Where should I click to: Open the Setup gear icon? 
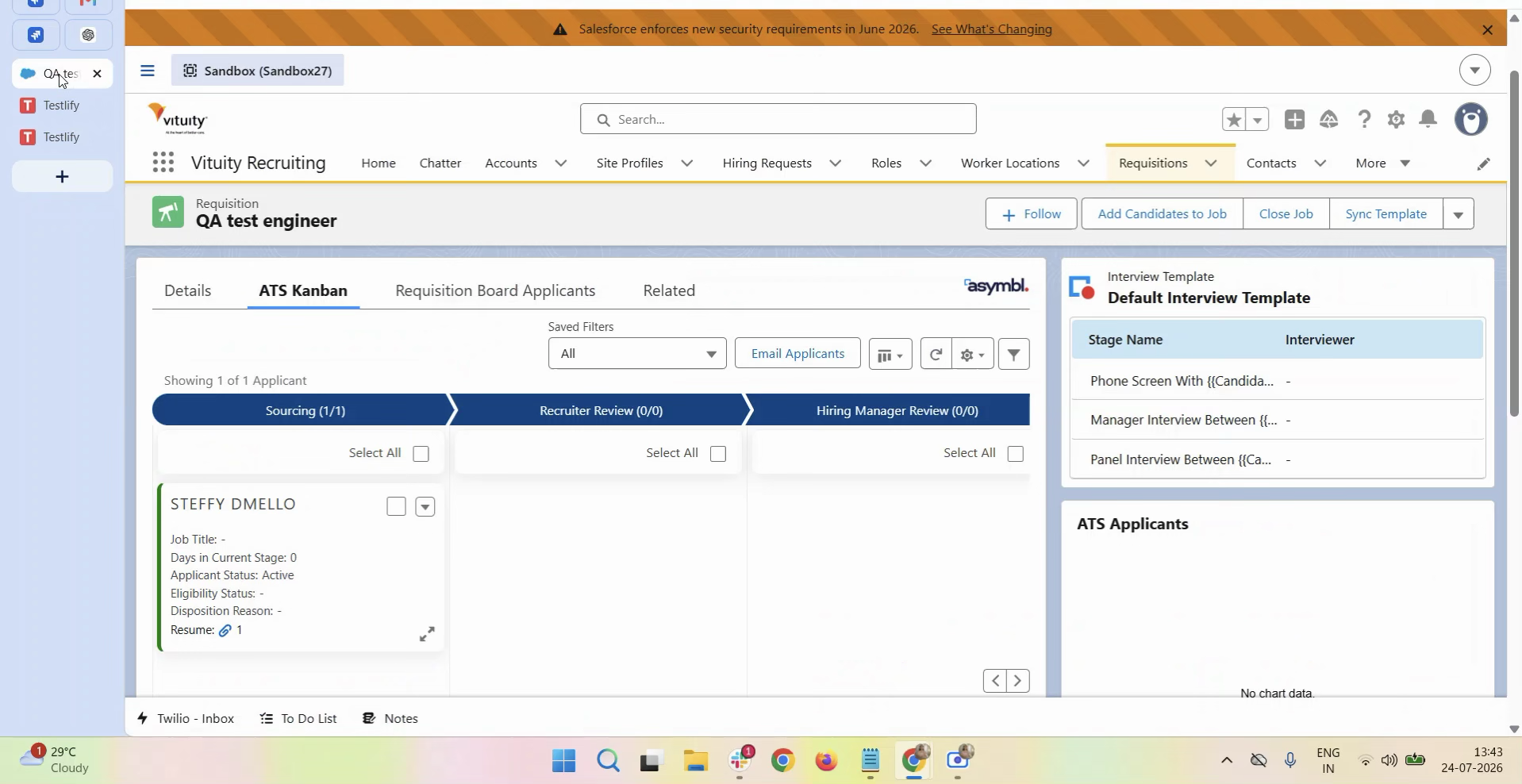(1396, 119)
